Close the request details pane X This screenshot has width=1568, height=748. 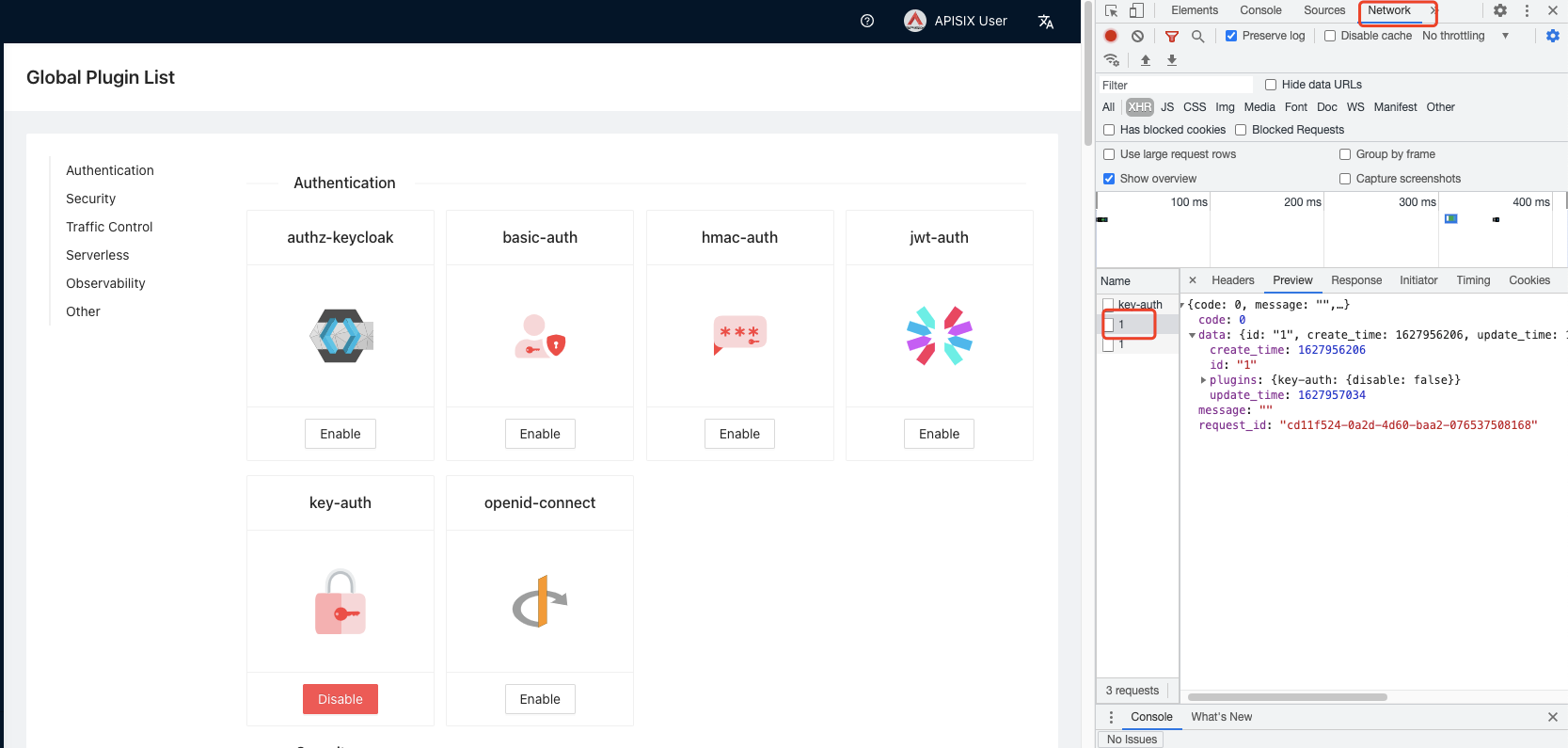1193,280
